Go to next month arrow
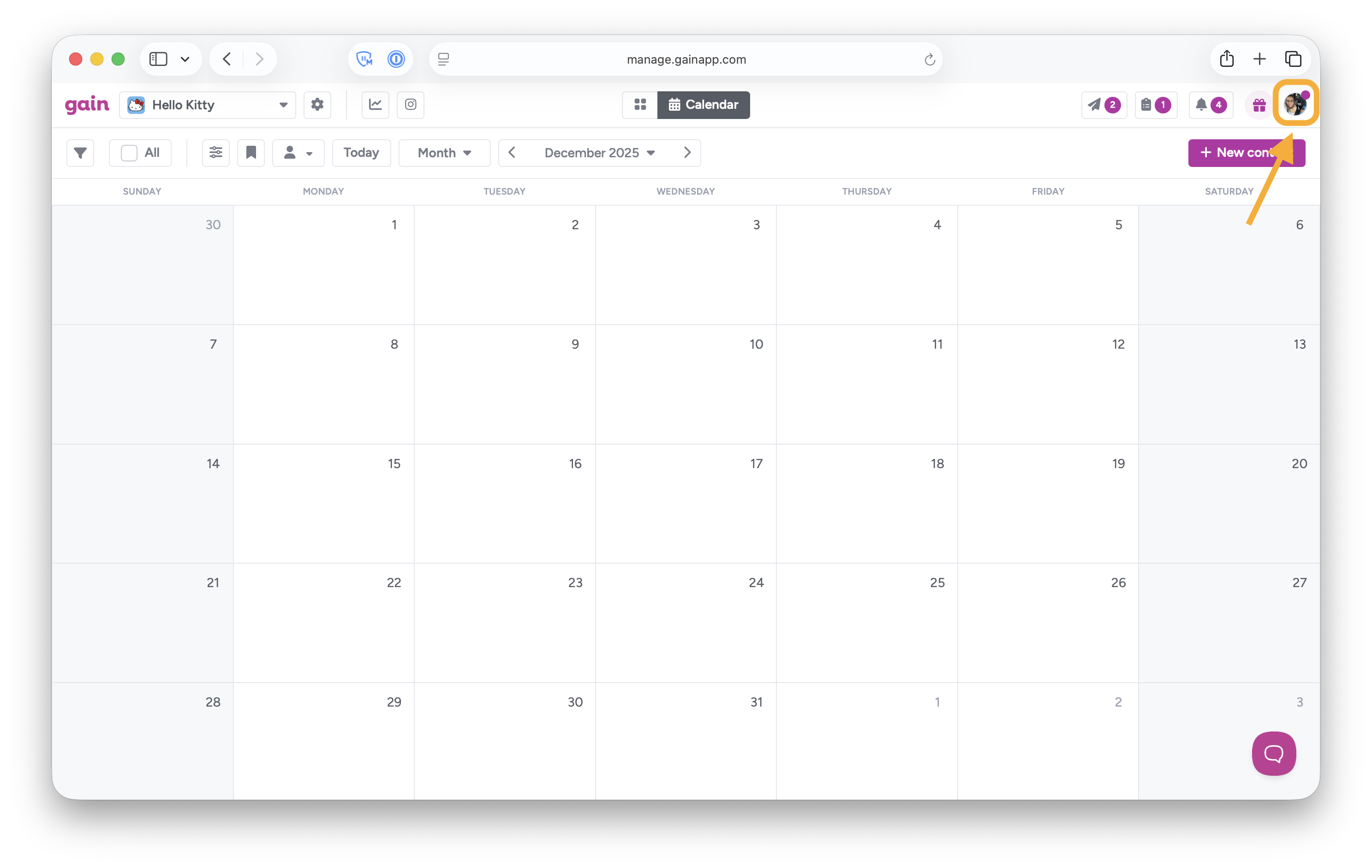1372x868 pixels. coord(687,153)
